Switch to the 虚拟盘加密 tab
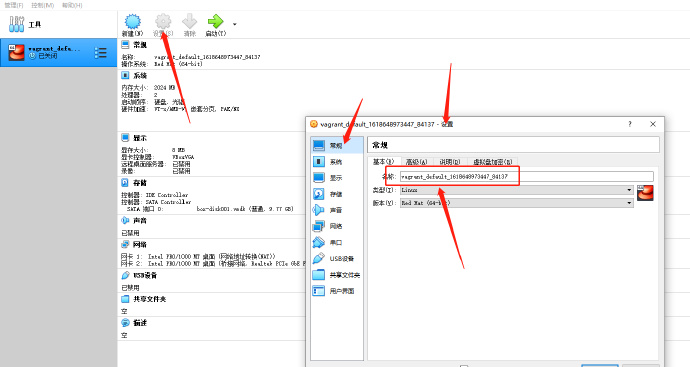 coord(492,162)
